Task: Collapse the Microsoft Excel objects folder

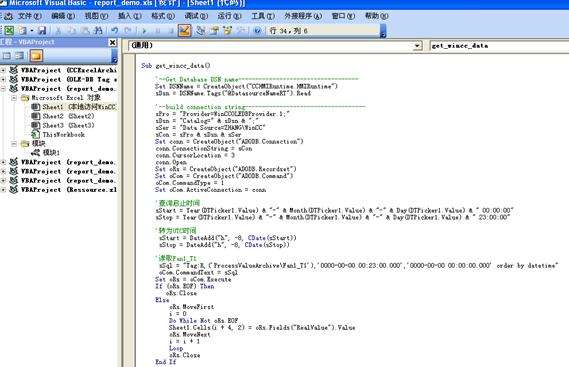Action: 14,98
